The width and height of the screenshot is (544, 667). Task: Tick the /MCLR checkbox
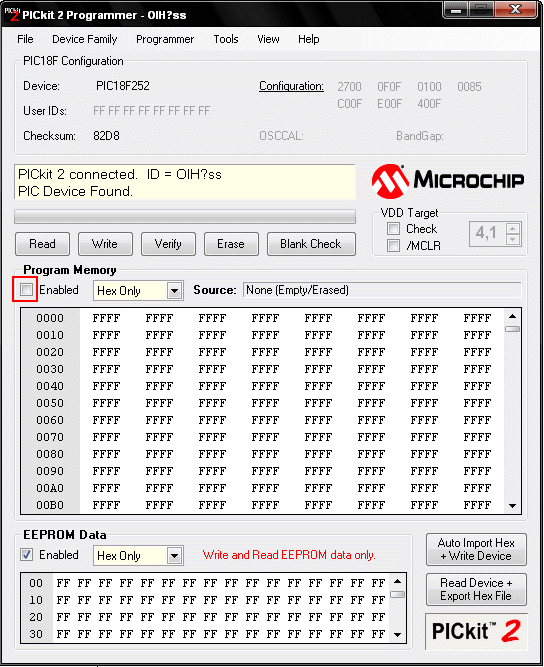(x=393, y=245)
